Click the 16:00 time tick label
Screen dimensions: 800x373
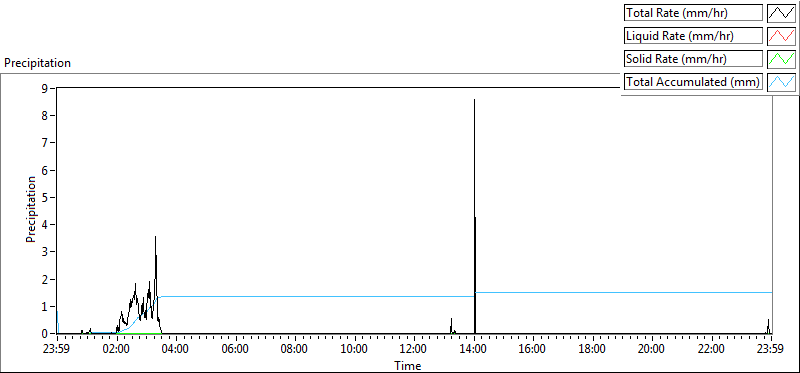(533, 350)
